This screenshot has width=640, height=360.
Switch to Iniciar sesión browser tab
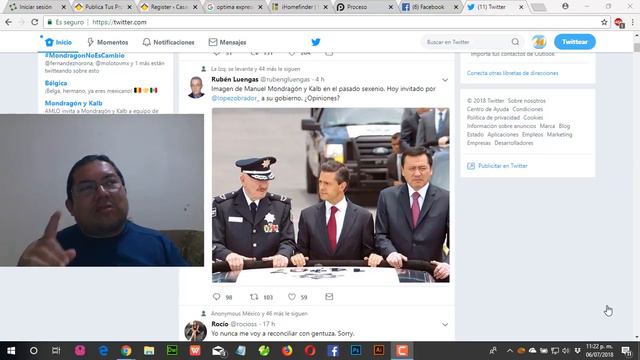(x=36, y=7)
